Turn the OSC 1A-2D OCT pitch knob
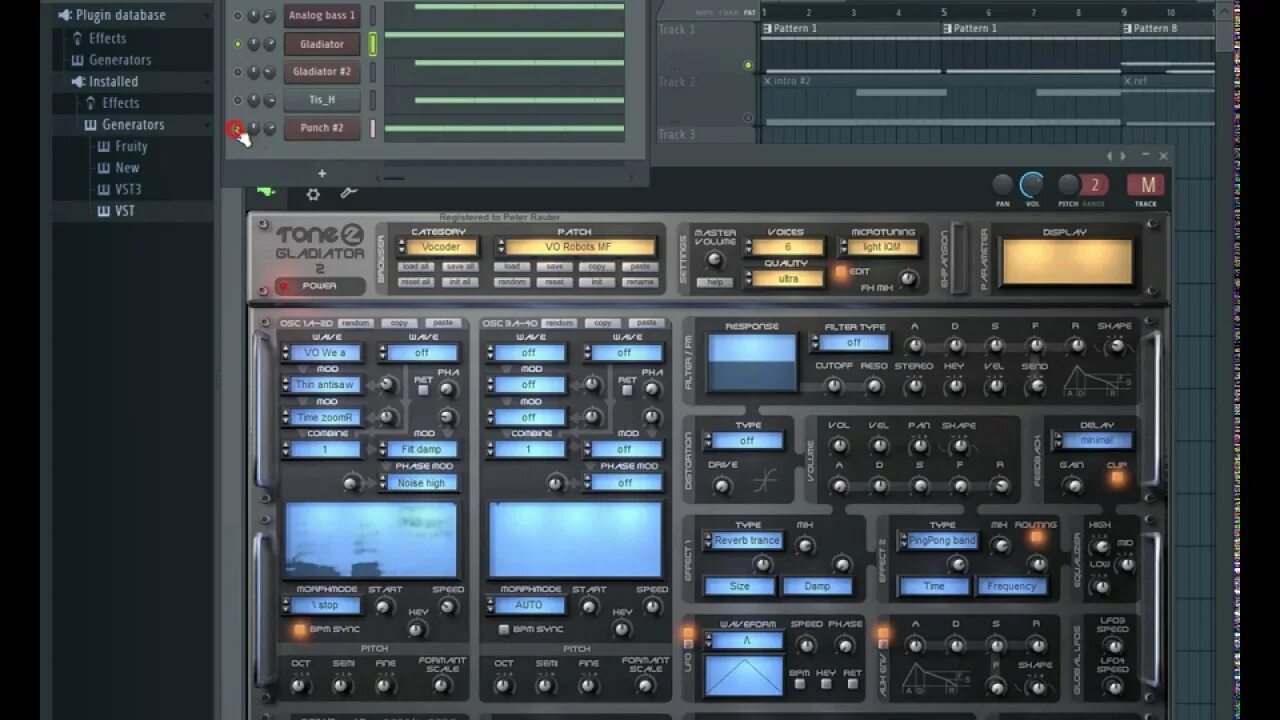The width and height of the screenshot is (1280, 720). pos(300,685)
